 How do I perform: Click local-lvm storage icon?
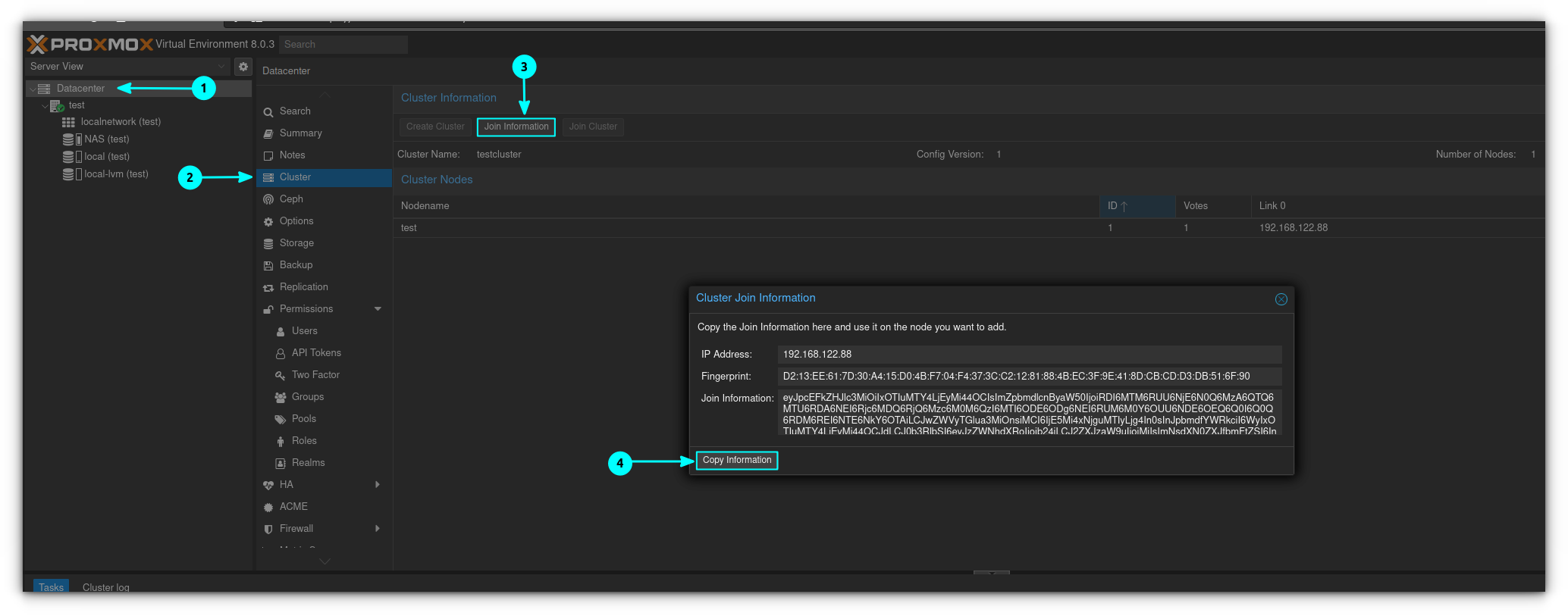click(x=71, y=174)
